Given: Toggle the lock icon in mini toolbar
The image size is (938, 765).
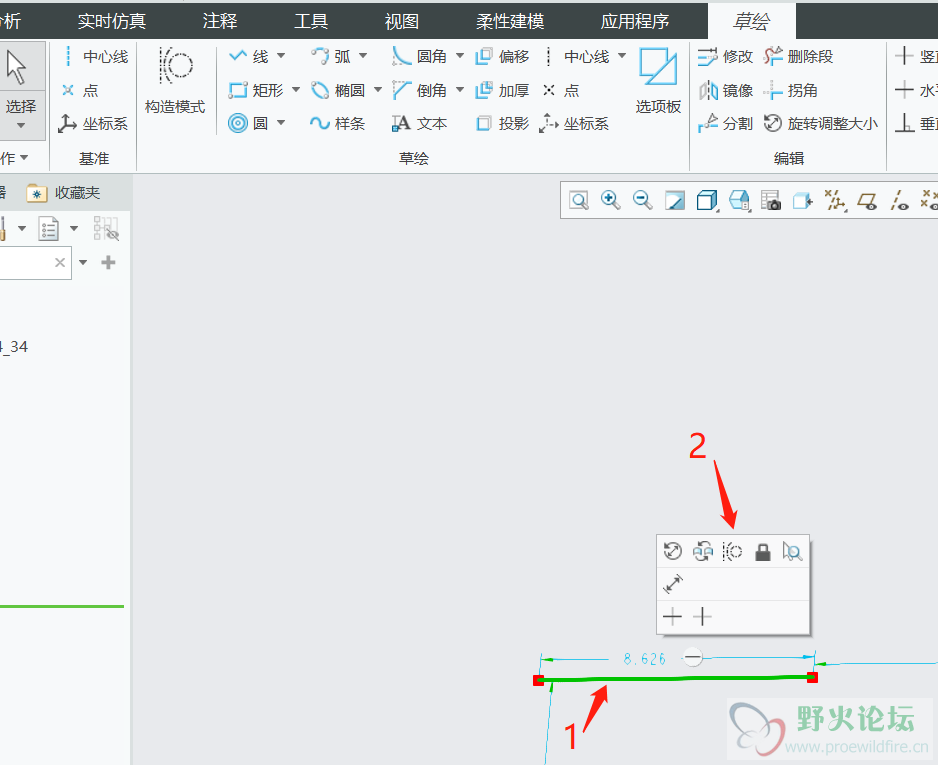Looking at the screenshot, I should coord(762,551).
